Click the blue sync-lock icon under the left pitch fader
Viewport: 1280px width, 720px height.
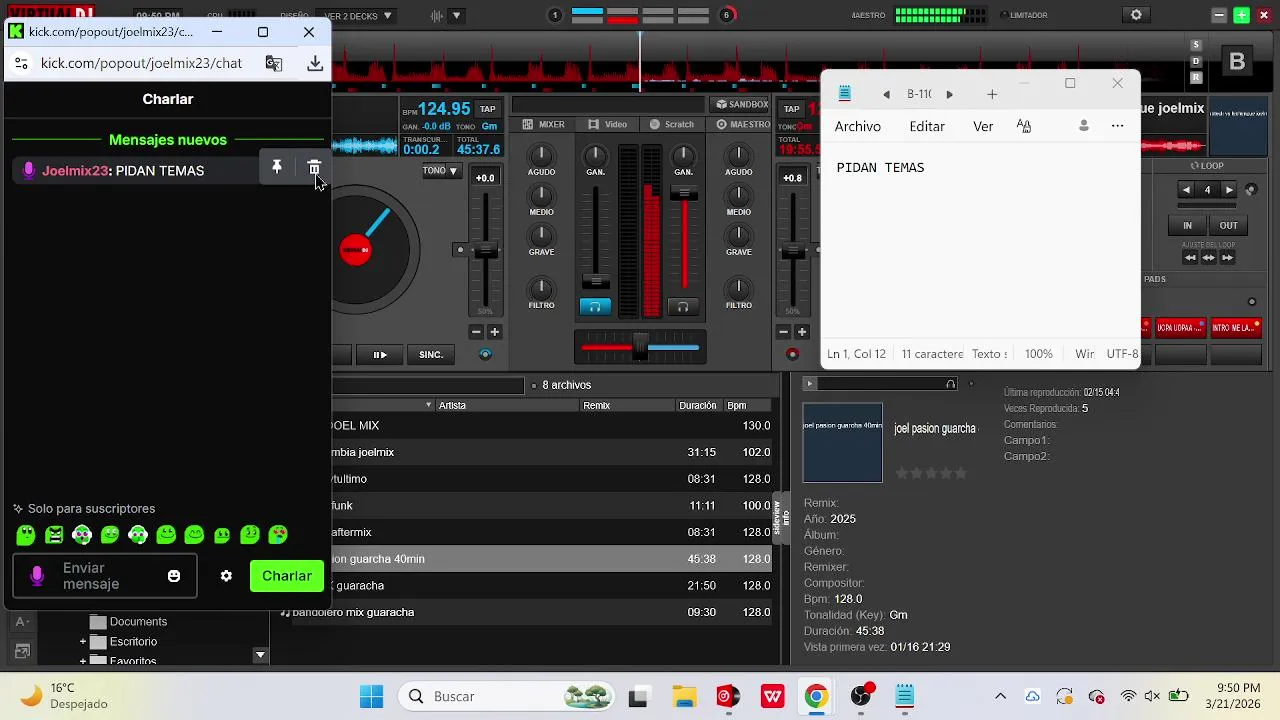click(485, 354)
